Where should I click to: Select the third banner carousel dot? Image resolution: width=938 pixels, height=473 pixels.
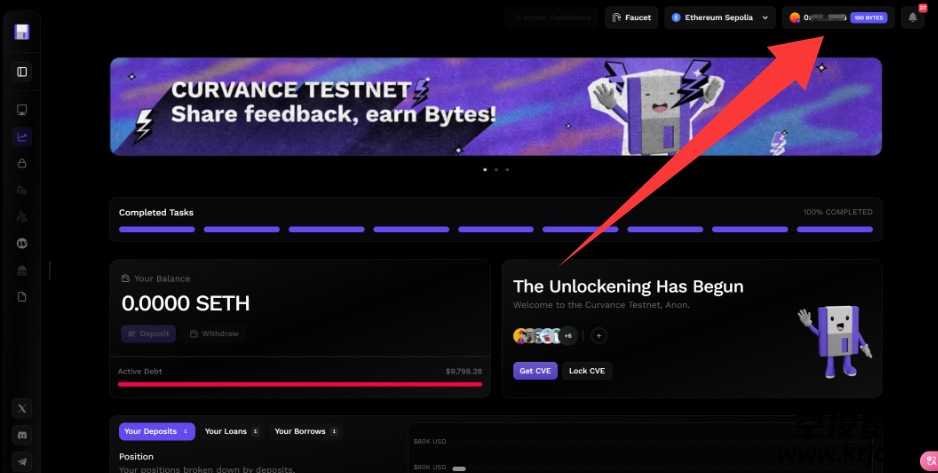click(507, 169)
